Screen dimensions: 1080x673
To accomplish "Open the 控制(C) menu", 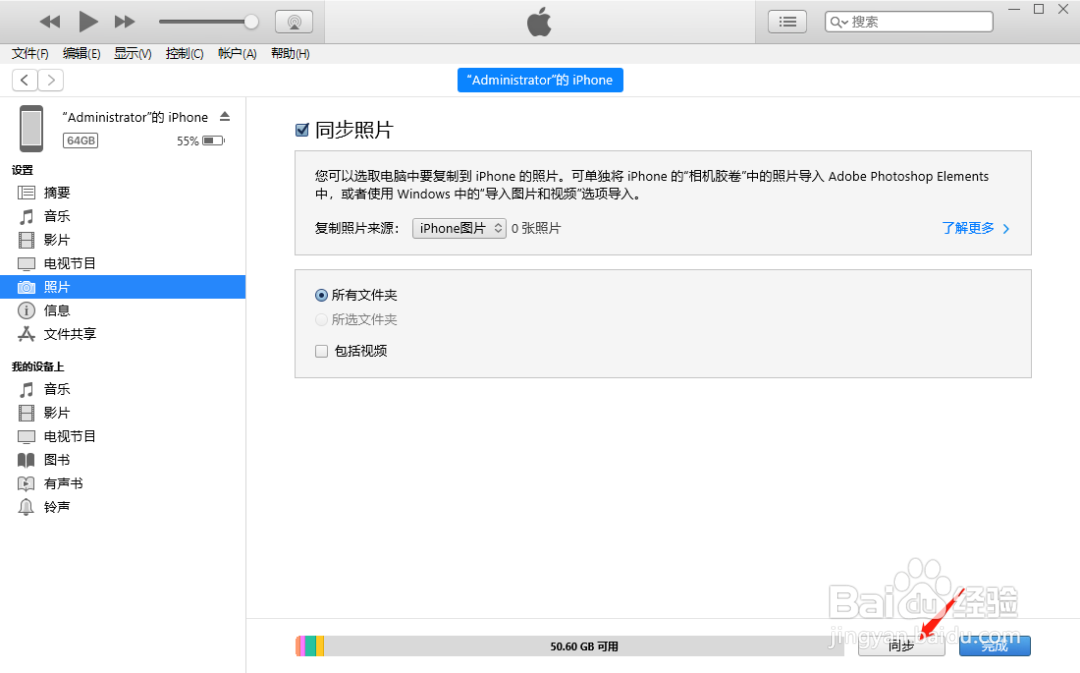I will (x=185, y=54).
